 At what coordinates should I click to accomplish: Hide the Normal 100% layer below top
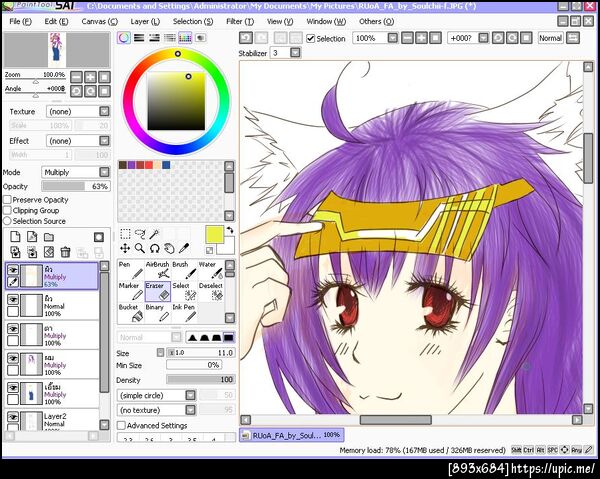point(13,300)
